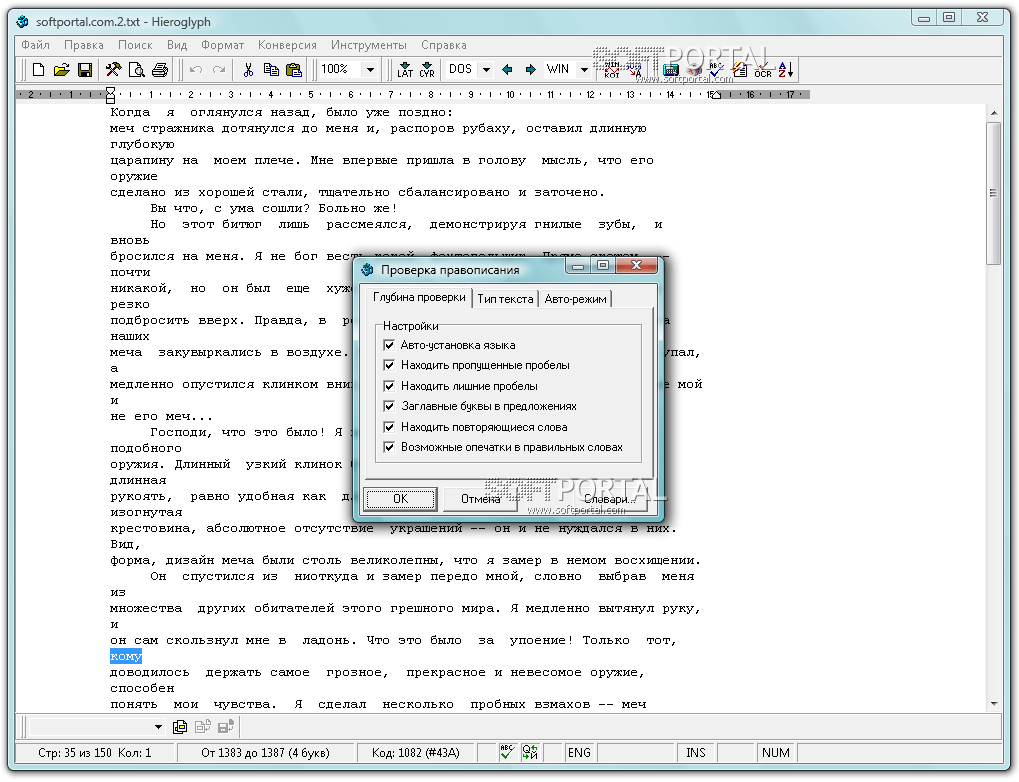Uncheck Находить пропущенные пробелы
Image resolution: width=1019 pixels, height=782 pixels.
(x=389, y=365)
